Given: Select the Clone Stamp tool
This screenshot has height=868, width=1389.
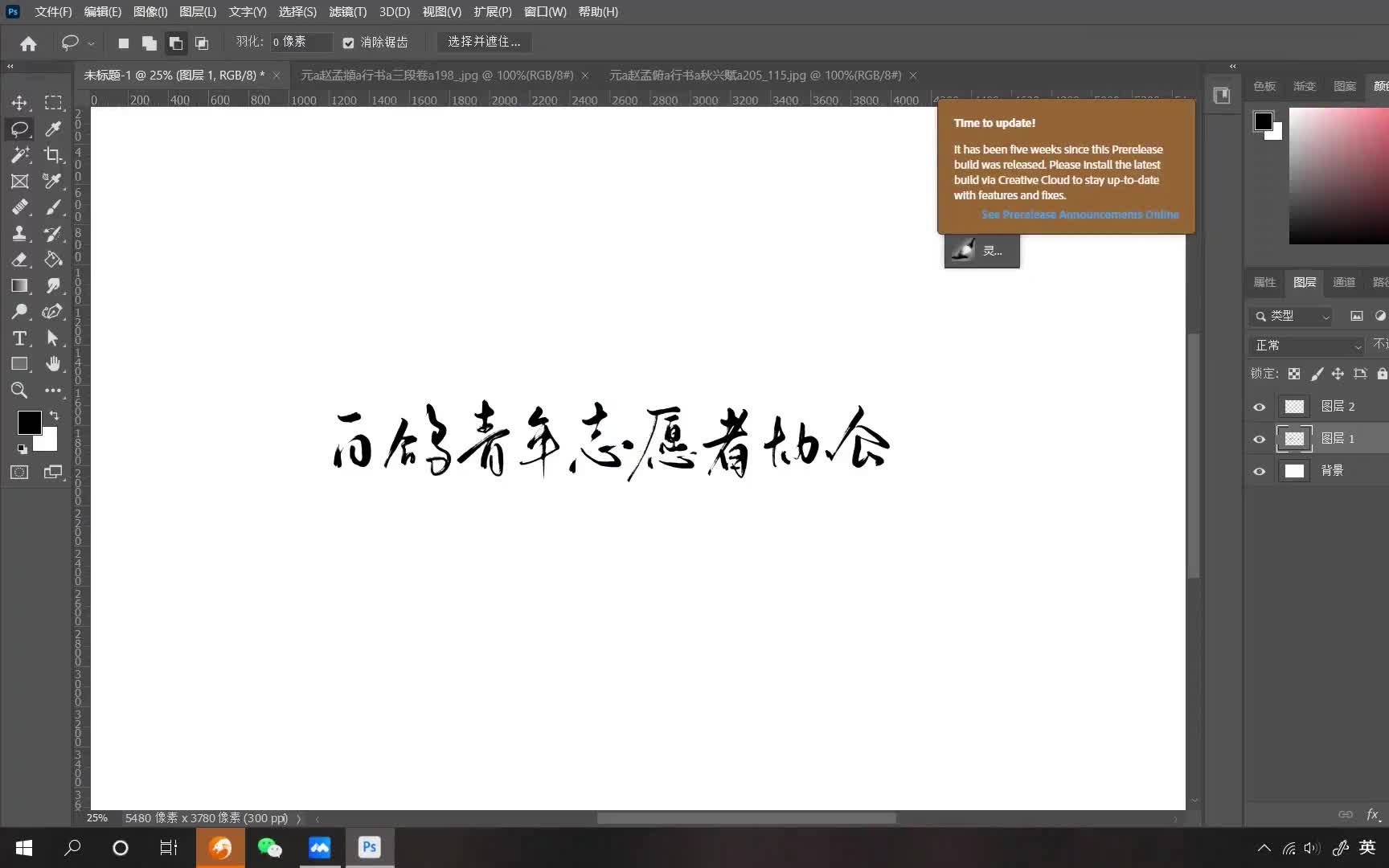Looking at the screenshot, I should 19,234.
